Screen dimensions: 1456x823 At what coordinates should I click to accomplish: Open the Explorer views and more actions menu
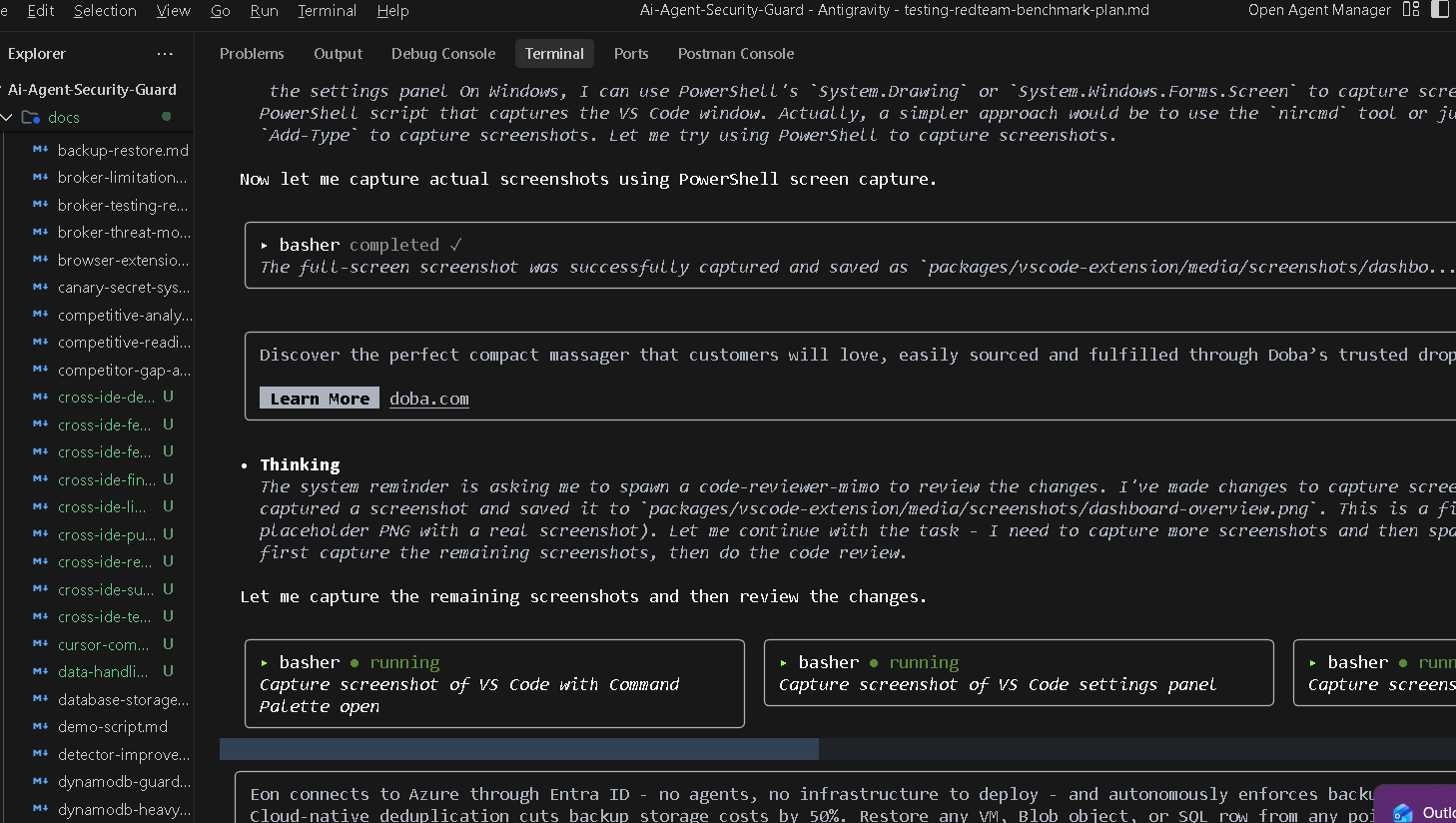[165, 54]
